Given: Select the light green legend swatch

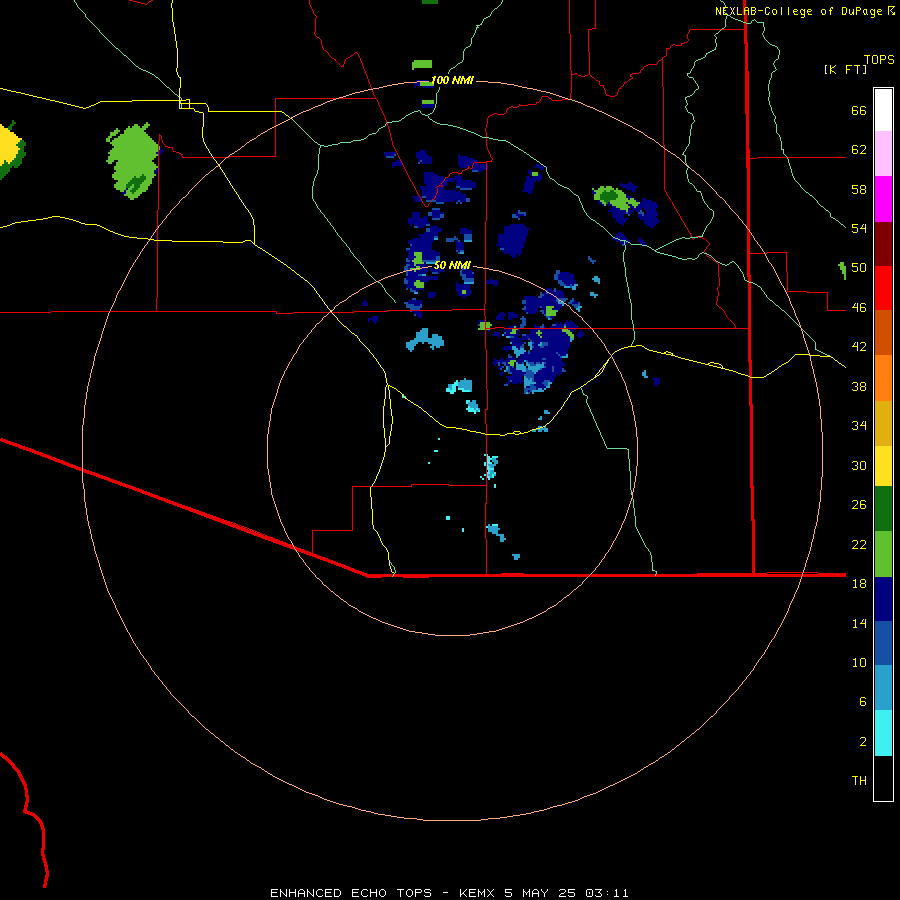Looking at the screenshot, I should pyautogui.click(x=883, y=554).
